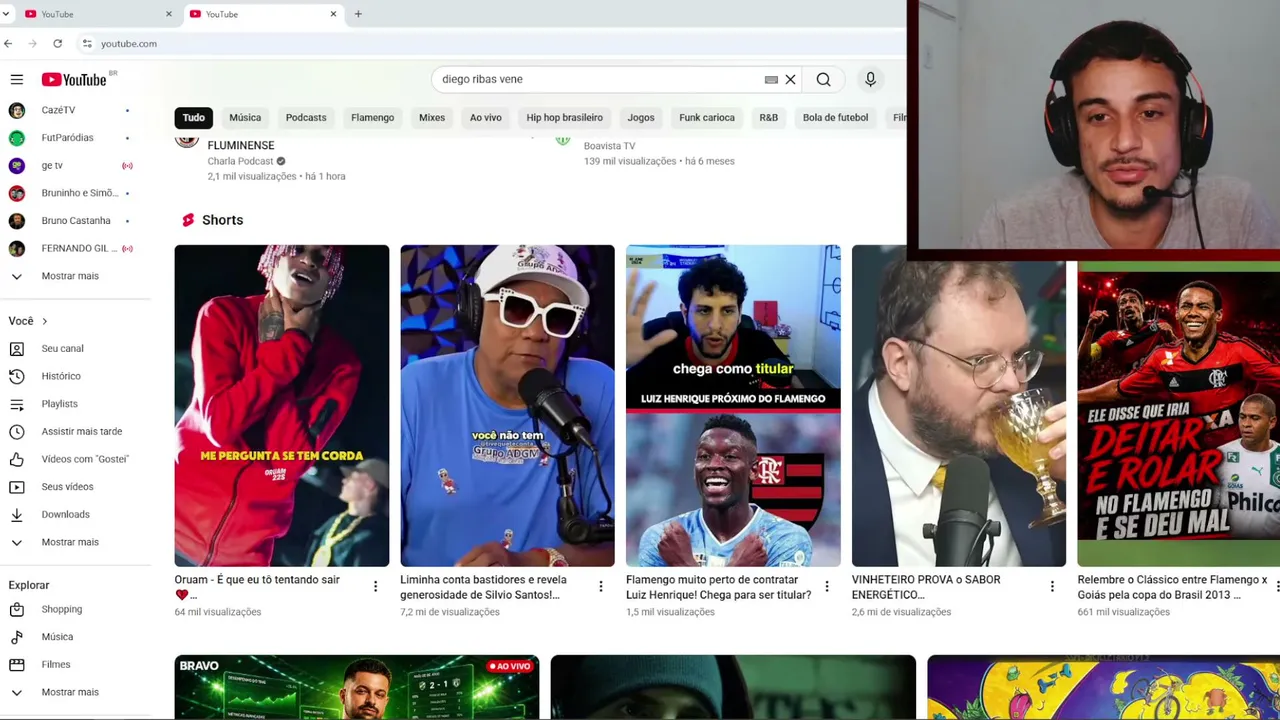Go back in browser history
The height and width of the screenshot is (720, 1280).
click(x=8, y=44)
